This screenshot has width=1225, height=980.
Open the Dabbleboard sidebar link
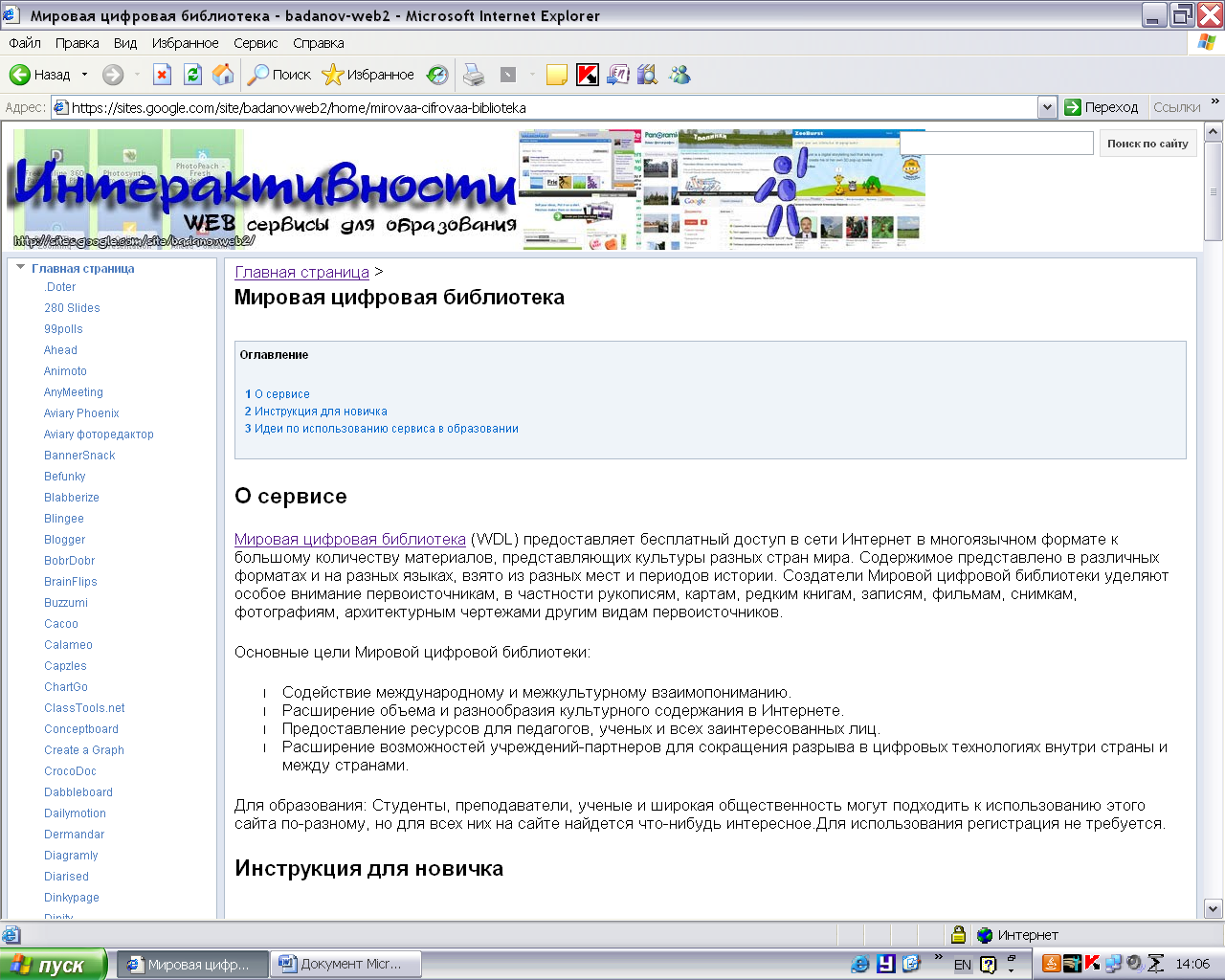click(78, 792)
